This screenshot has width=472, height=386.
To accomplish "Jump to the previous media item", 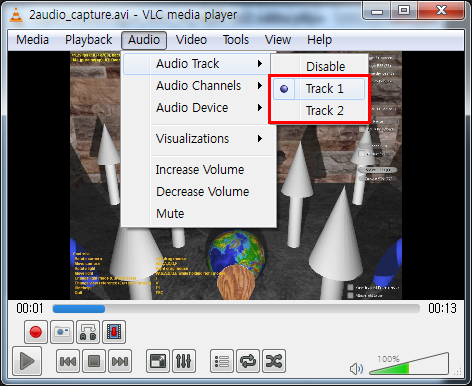I will tap(68, 361).
